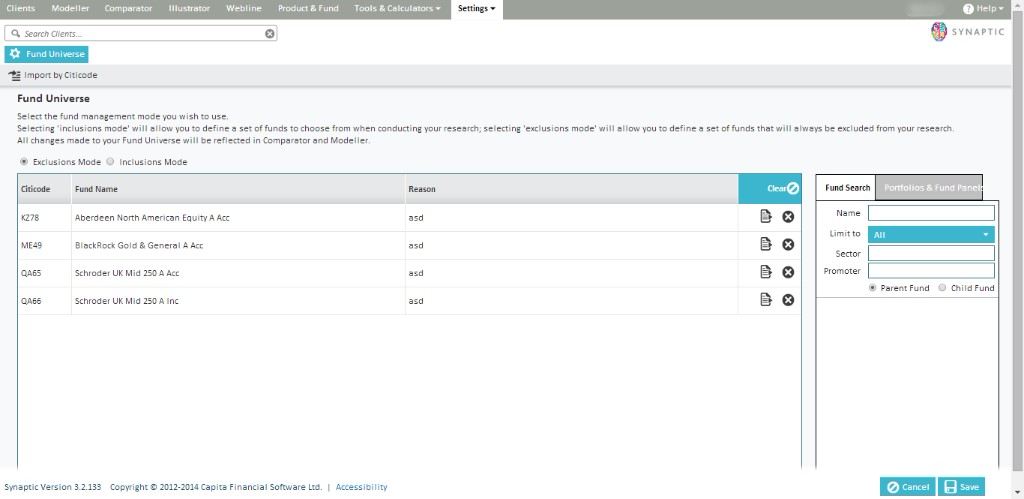The image size is (1024, 499).
Task: Select Parent Fund radio button
Action: [872, 287]
